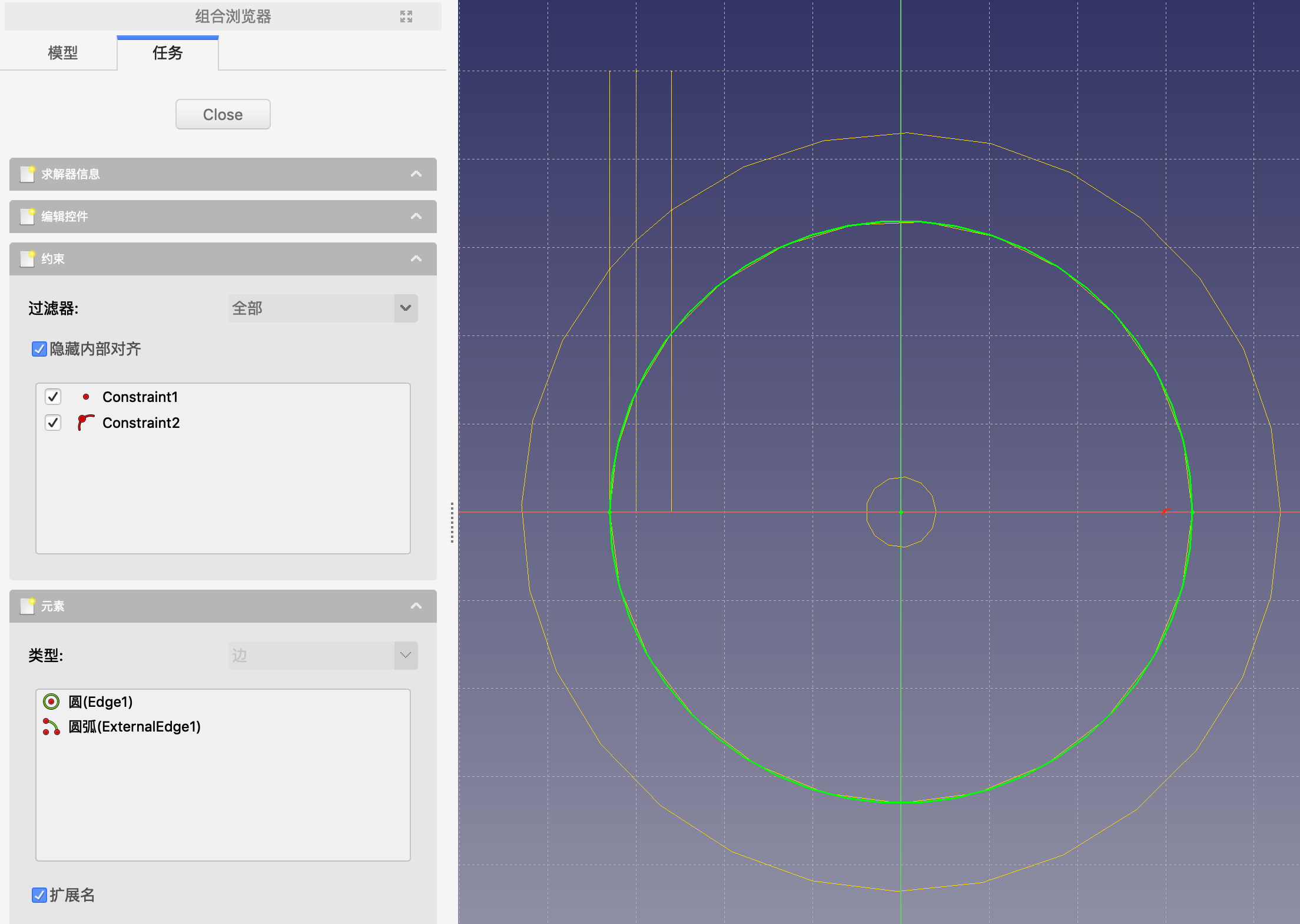Switch to the 模型 tab
Image resolution: width=1300 pixels, height=924 pixels.
[x=62, y=53]
